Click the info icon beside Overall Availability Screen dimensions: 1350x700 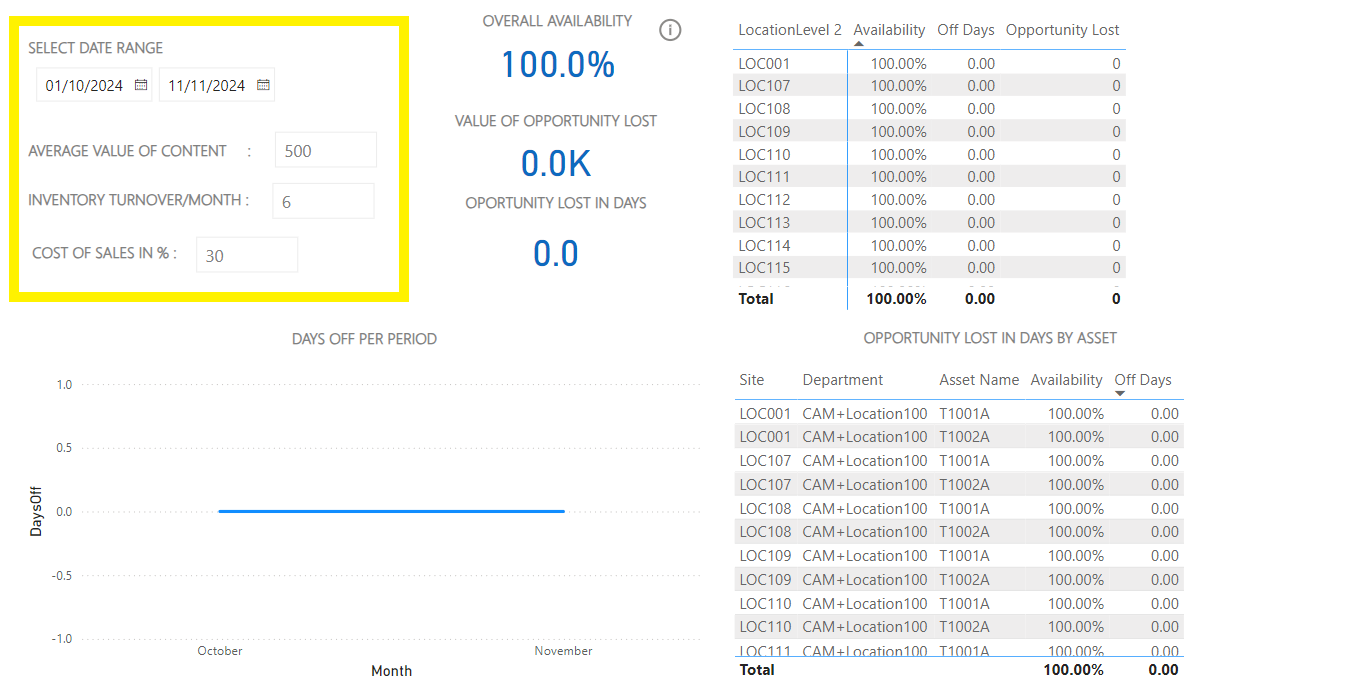pos(670,30)
